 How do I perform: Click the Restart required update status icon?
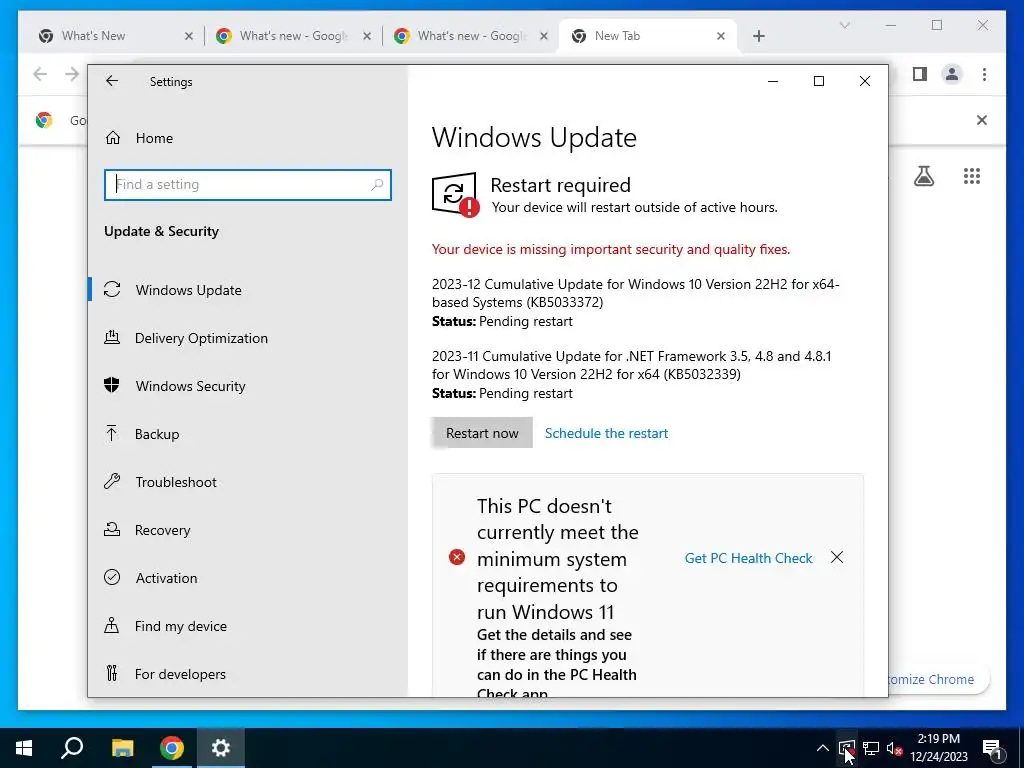click(x=455, y=195)
